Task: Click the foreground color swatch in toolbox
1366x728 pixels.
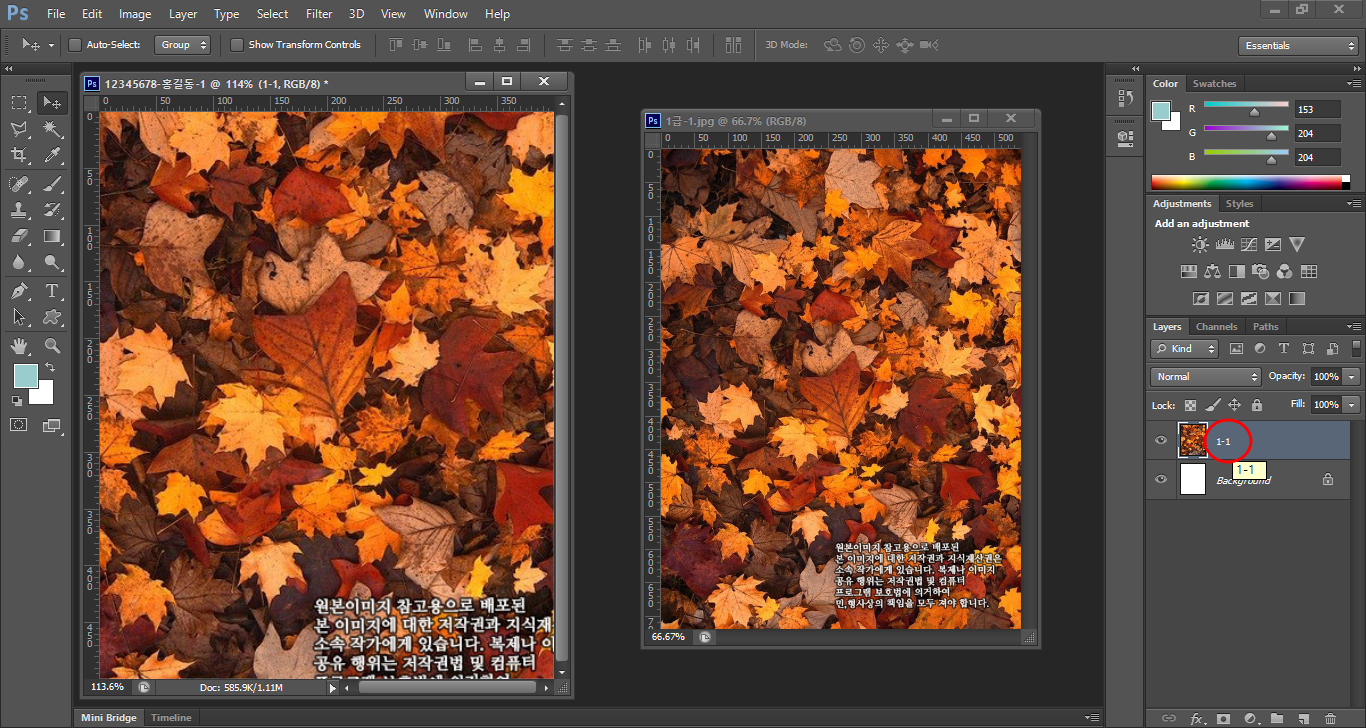Action: [x=25, y=376]
